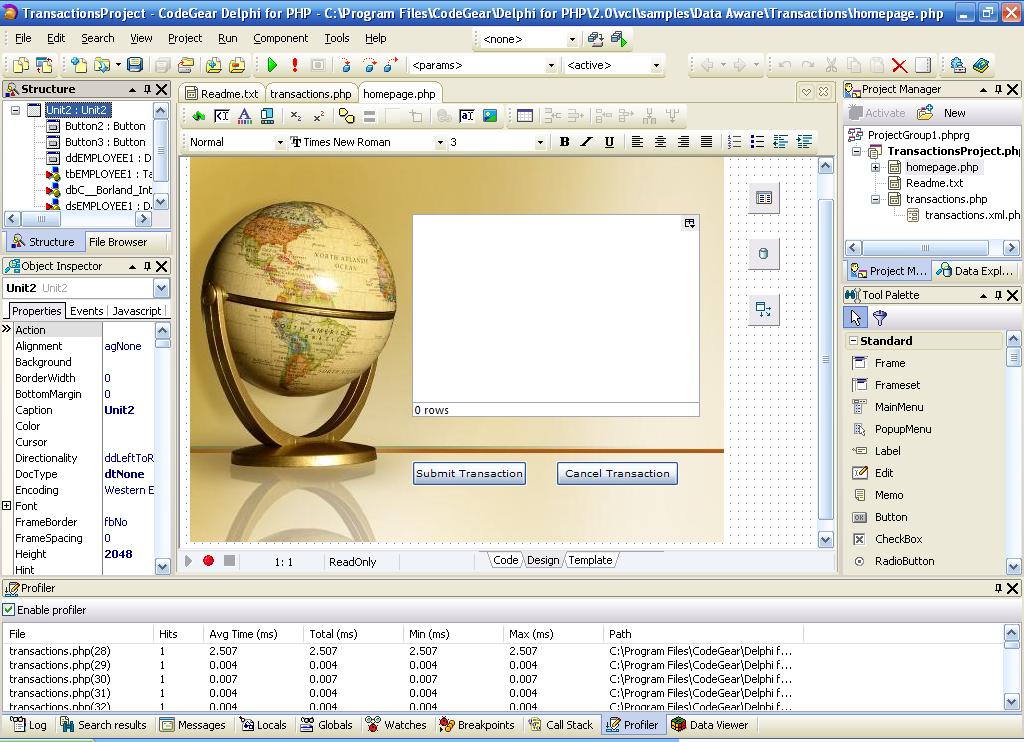Toggle the Enable profiler checkbox

[8, 609]
